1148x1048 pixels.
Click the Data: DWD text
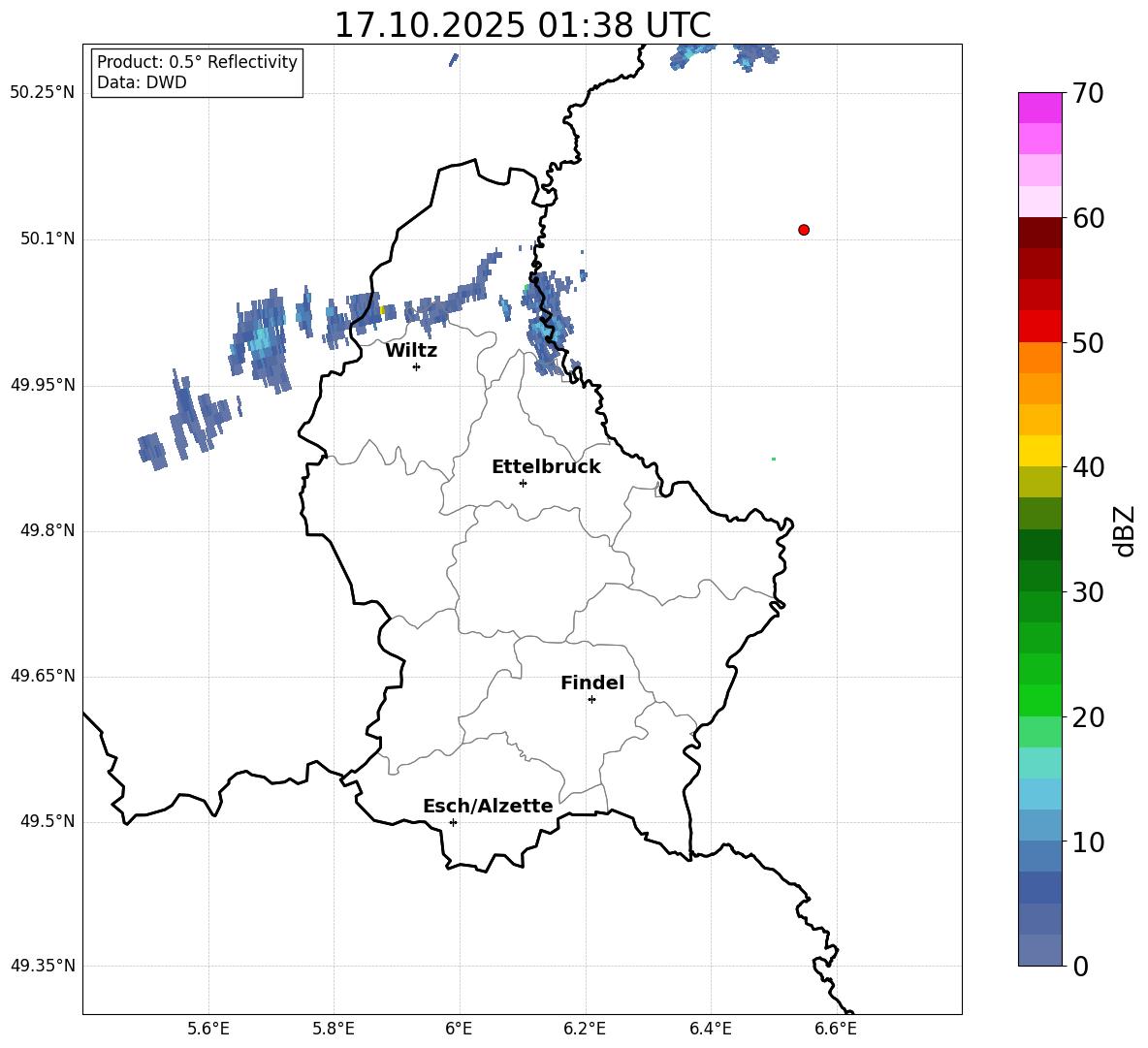pos(142,82)
